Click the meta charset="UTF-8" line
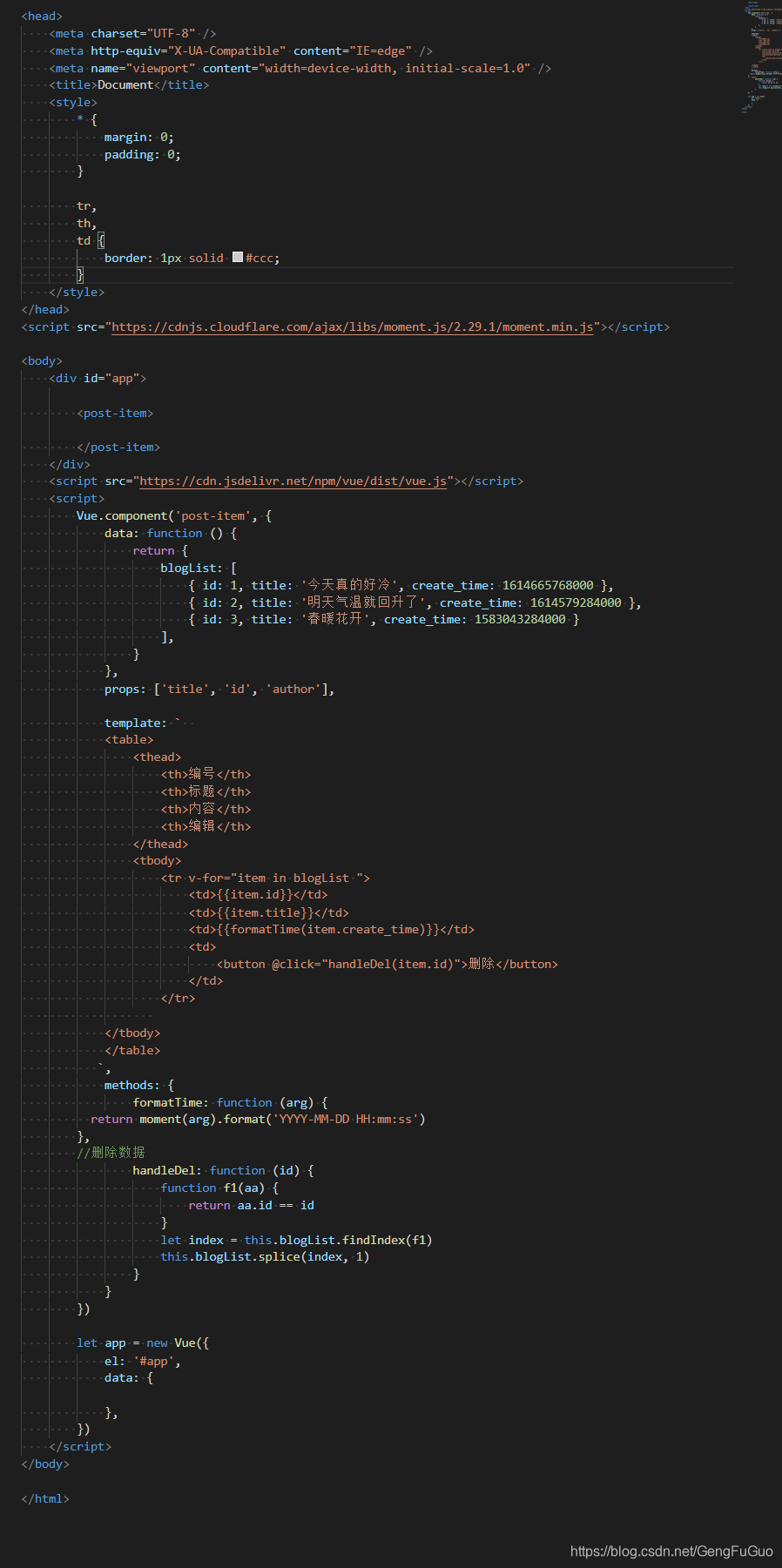The image size is (782, 1568). (x=132, y=34)
